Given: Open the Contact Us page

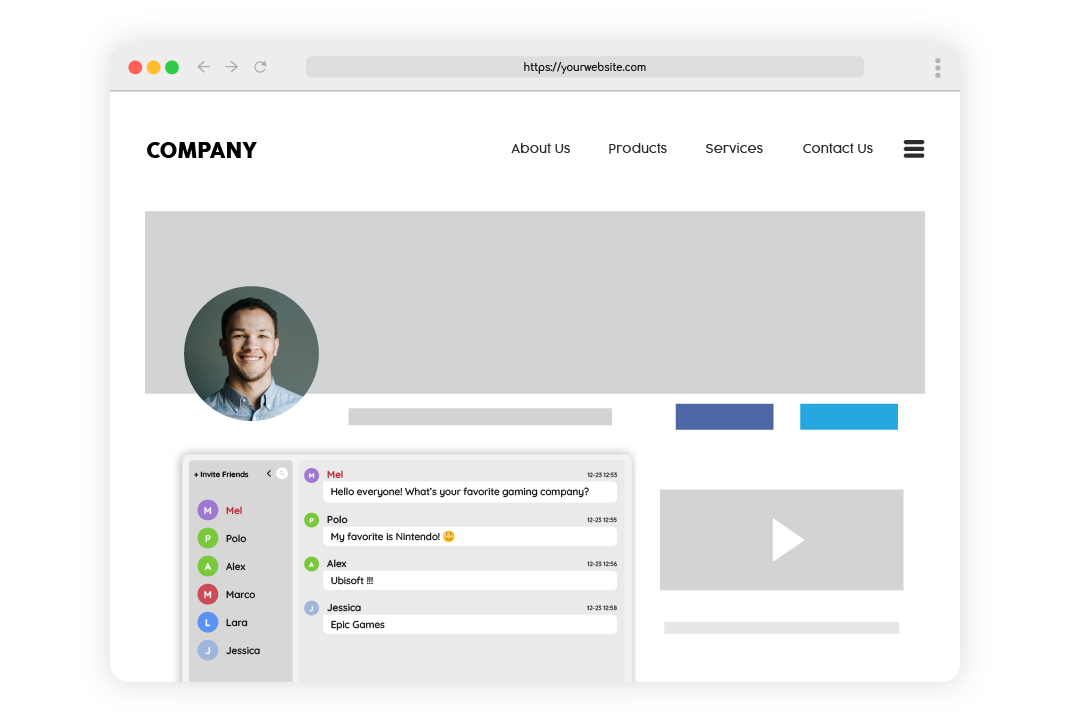Looking at the screenshot, I should coord(837,148).
